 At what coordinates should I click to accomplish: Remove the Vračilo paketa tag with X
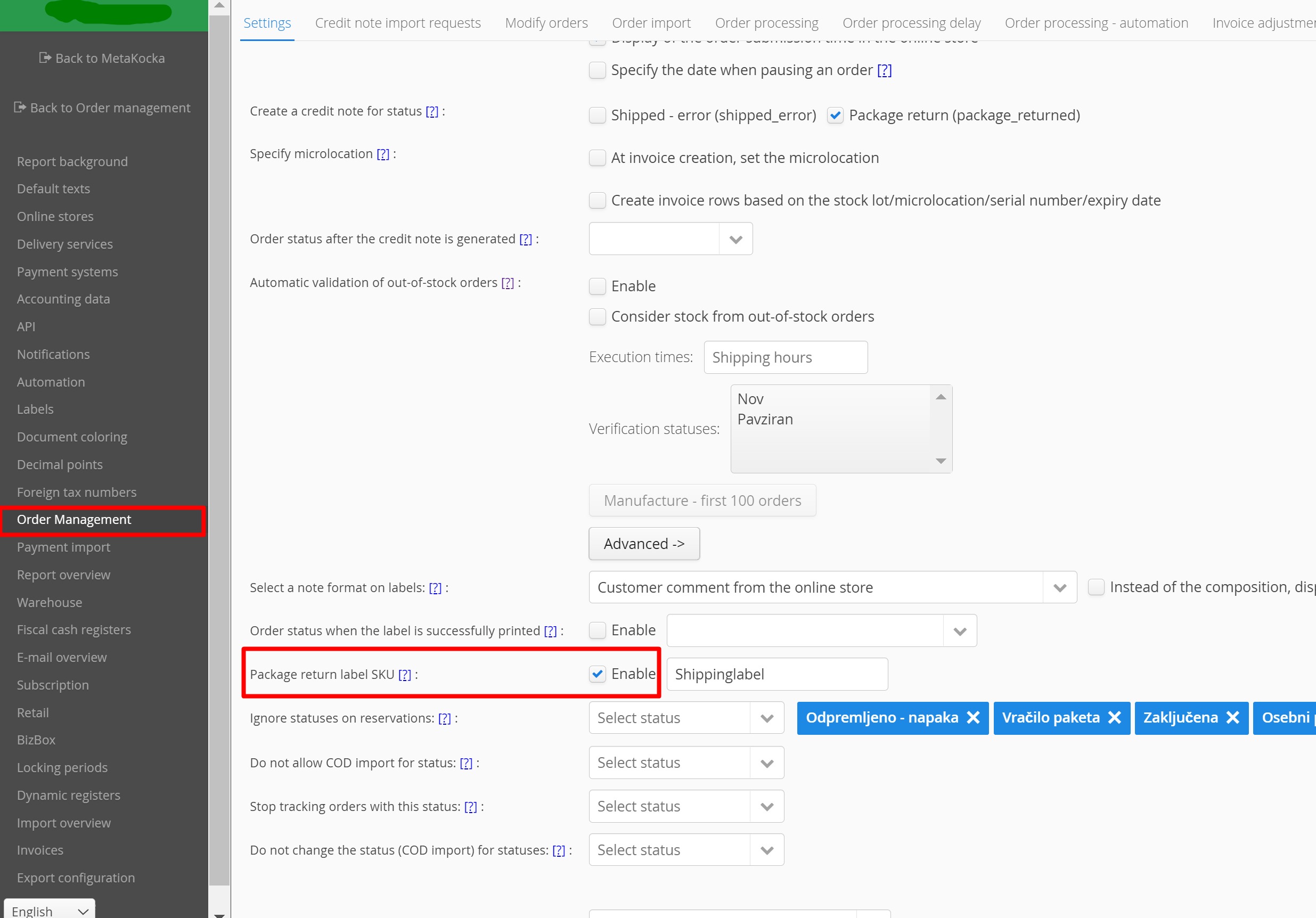tap(1114, 717)
